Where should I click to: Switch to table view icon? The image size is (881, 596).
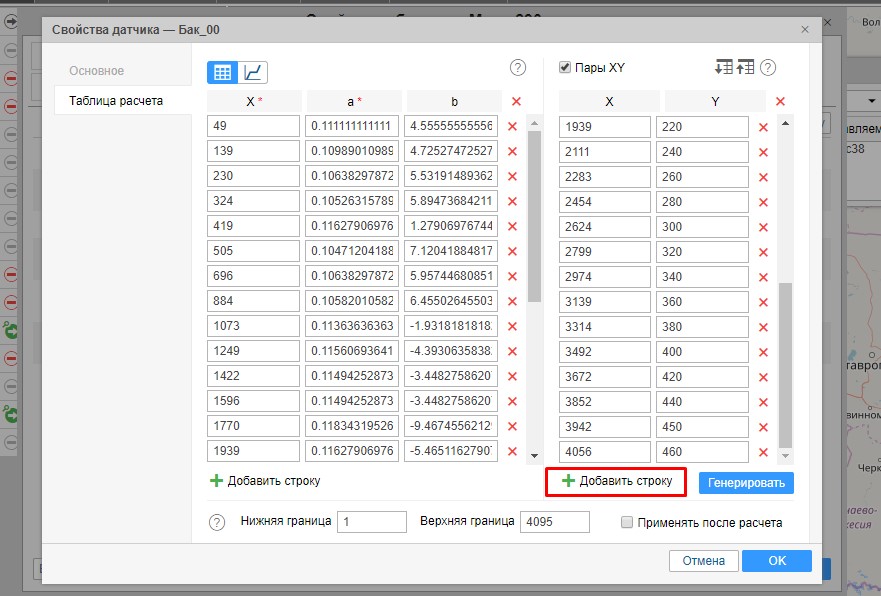point(222,72)
